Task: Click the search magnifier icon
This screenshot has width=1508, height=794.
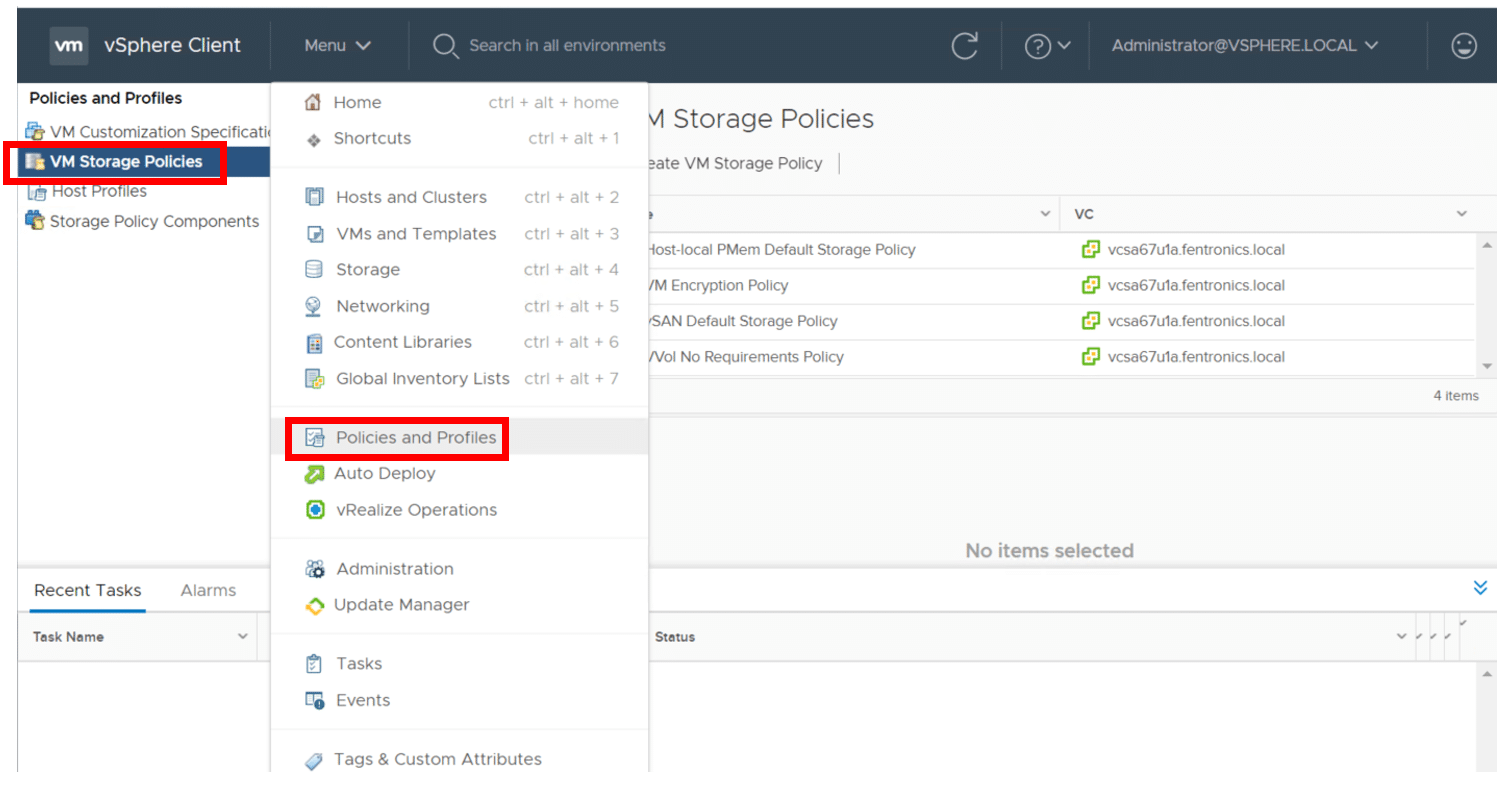Action: (445, 46)
